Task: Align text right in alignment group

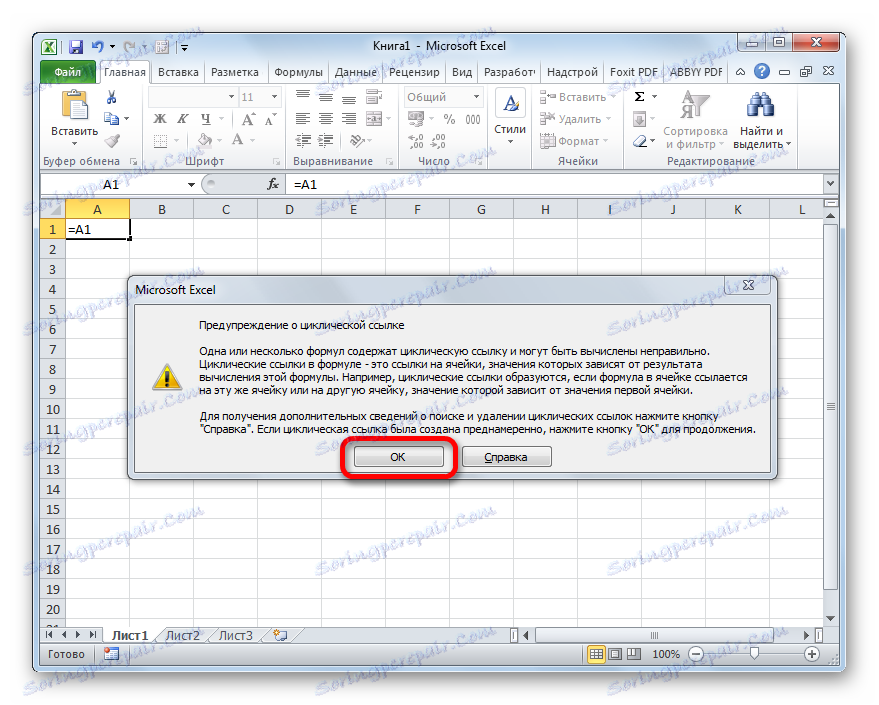Action: click(349, 119)
